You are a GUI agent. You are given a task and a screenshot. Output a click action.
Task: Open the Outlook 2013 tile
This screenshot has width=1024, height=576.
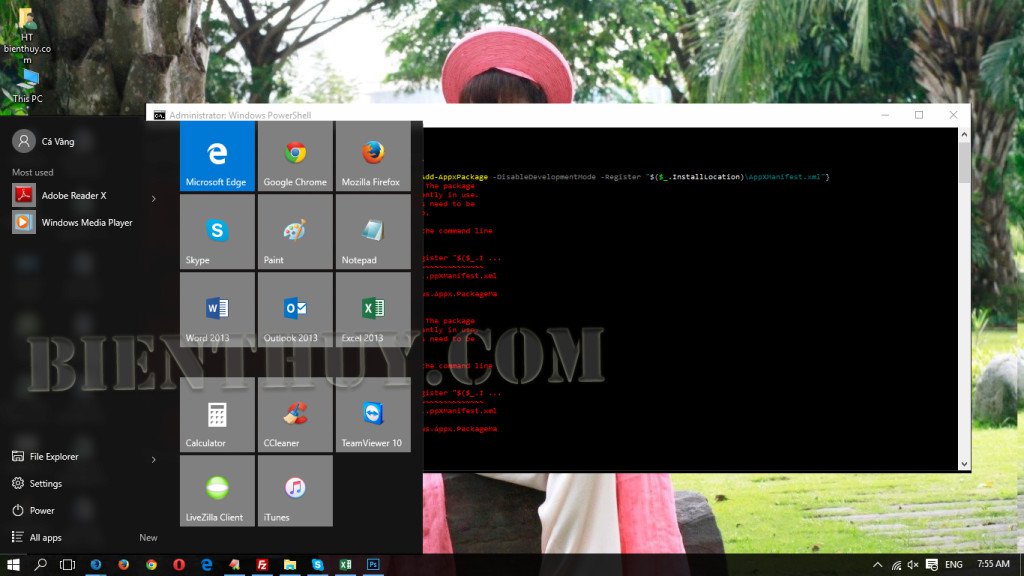coord(295,310)
